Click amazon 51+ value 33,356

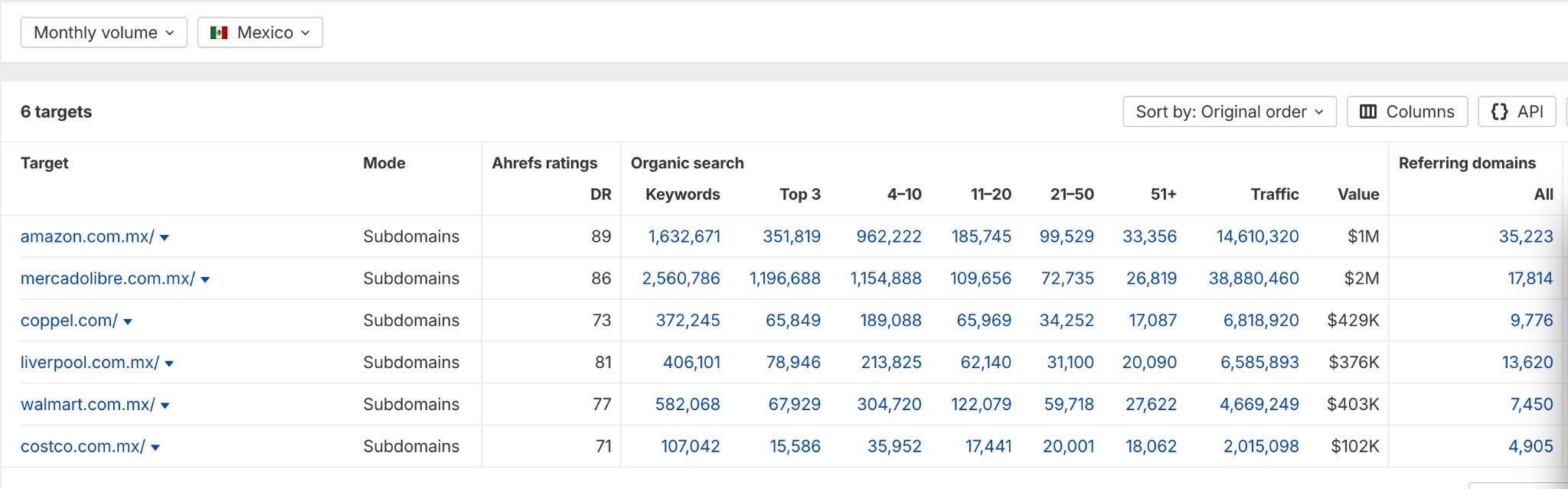point(1150,236)
